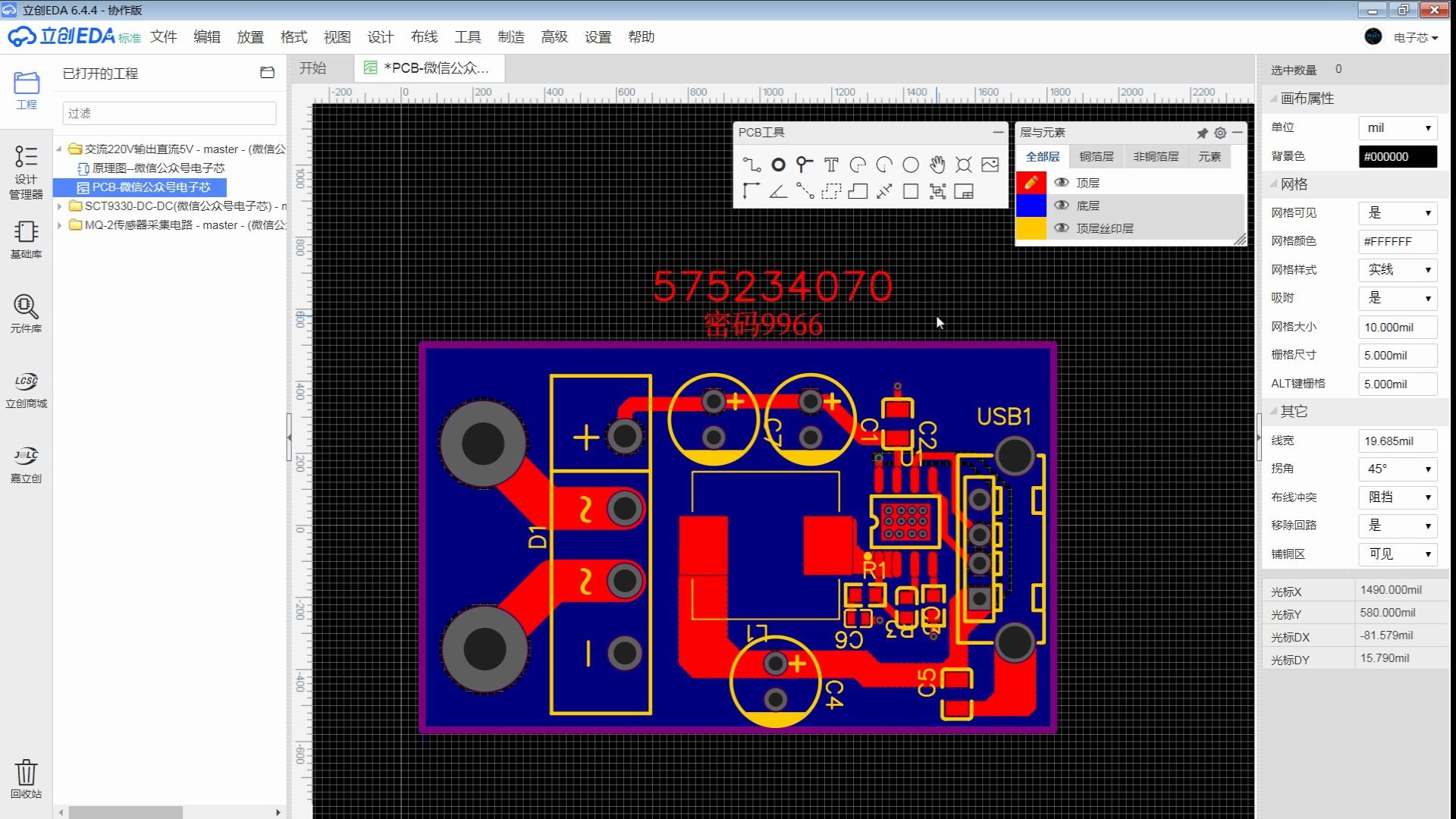Open the 文件 menu

point(163,36)
